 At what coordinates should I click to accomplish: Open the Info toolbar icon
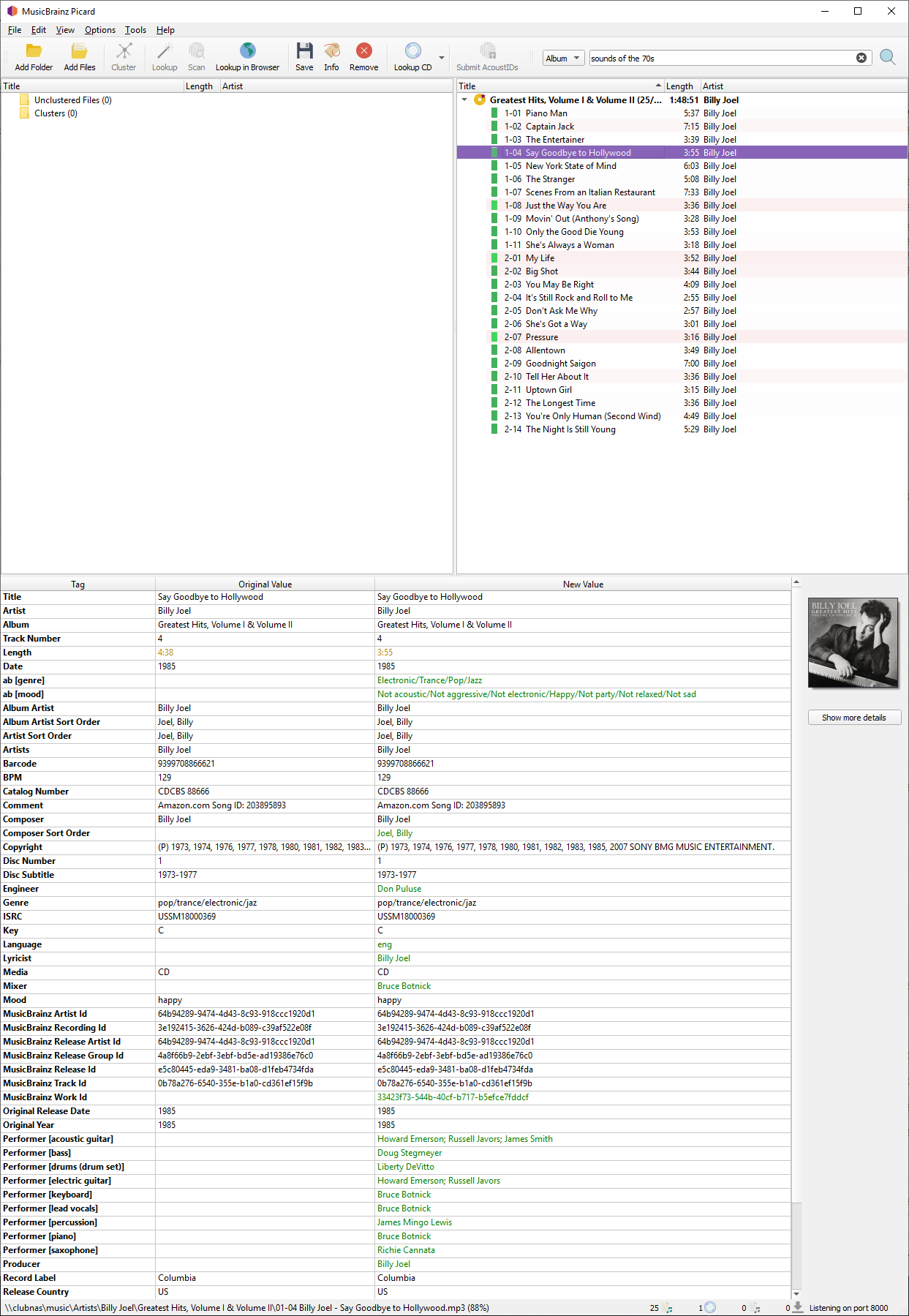(331, 50)
